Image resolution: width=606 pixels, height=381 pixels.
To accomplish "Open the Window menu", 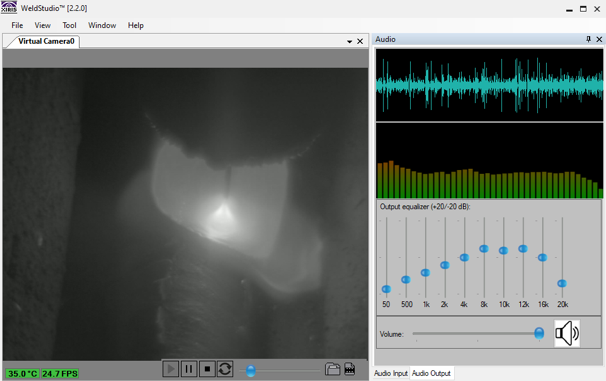I will click(102, 25).
